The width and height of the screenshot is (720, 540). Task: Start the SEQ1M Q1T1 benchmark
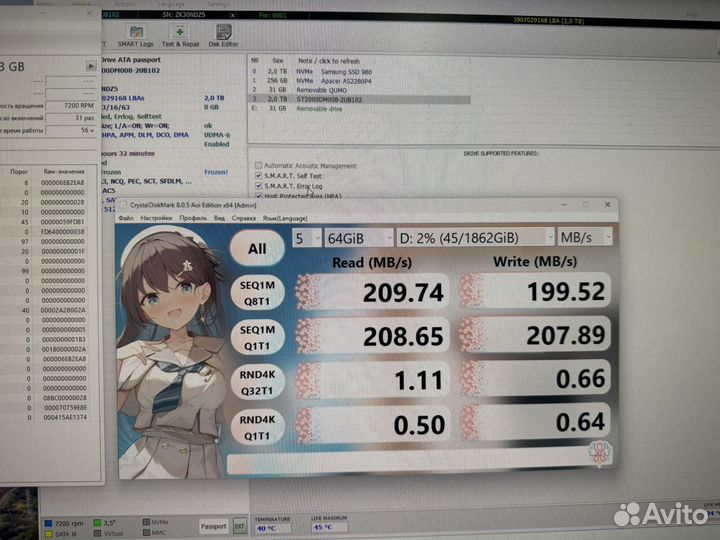[257, 338]
